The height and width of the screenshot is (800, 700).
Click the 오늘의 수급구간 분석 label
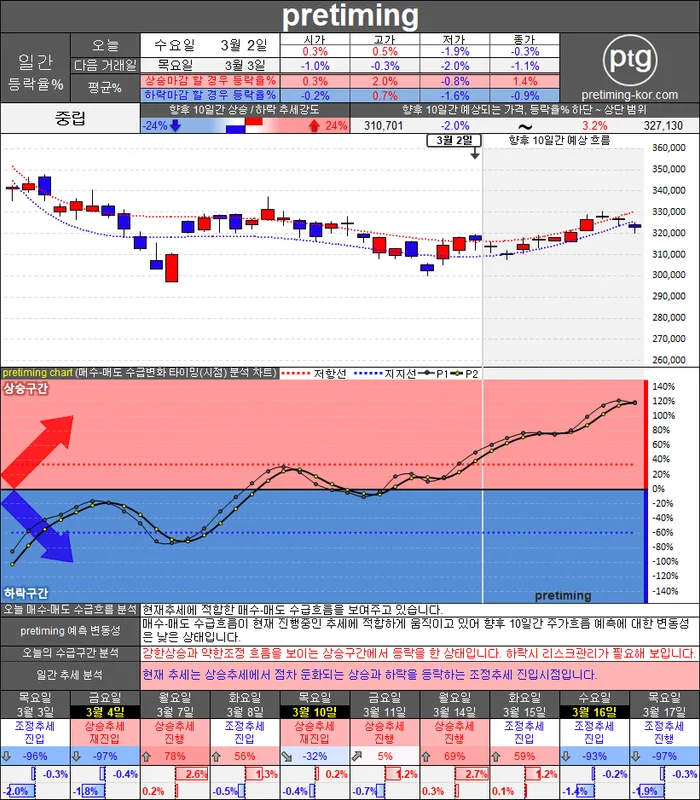point(70,653)
